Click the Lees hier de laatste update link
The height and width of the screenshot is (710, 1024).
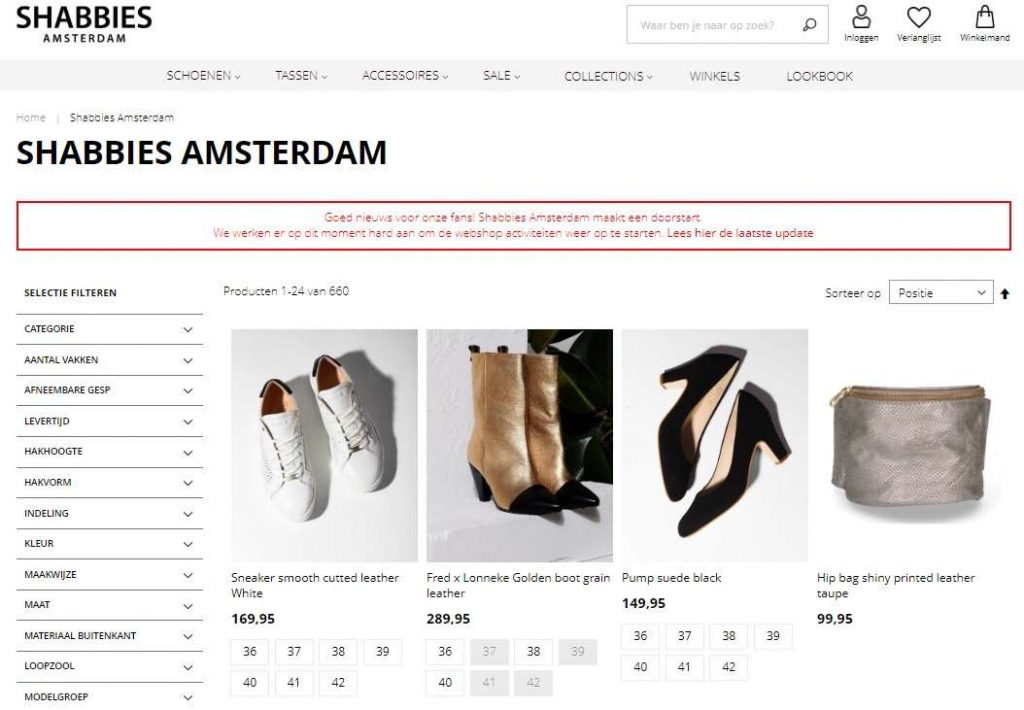click(740, 233)
